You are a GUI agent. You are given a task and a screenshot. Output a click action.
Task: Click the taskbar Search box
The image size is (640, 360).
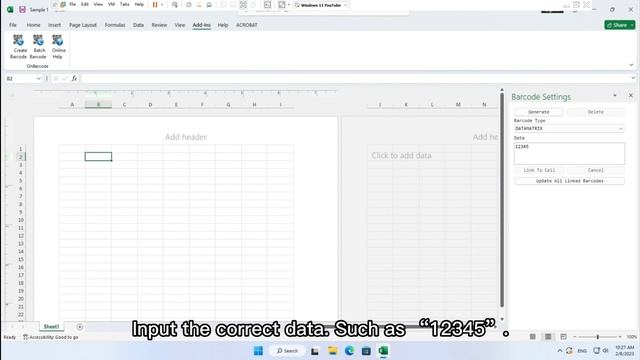[287, 351]
